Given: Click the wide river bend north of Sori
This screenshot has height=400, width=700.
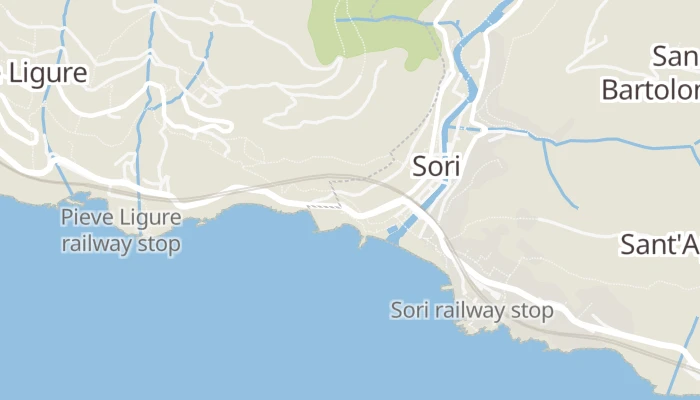Looking at the screenshot, I should click(467, 83).
